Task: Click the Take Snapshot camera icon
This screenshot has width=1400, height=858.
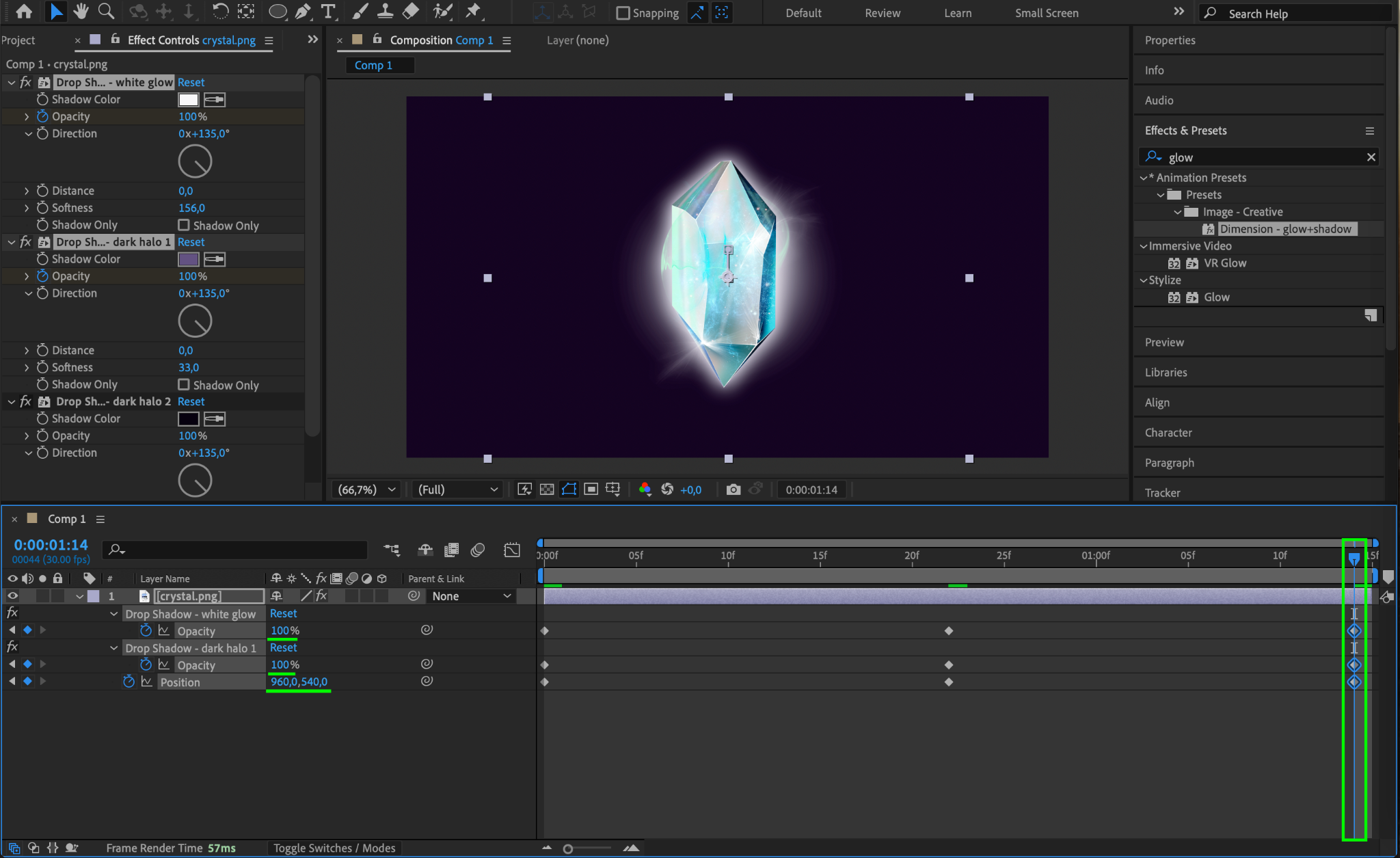Action: tap(733, 490)
